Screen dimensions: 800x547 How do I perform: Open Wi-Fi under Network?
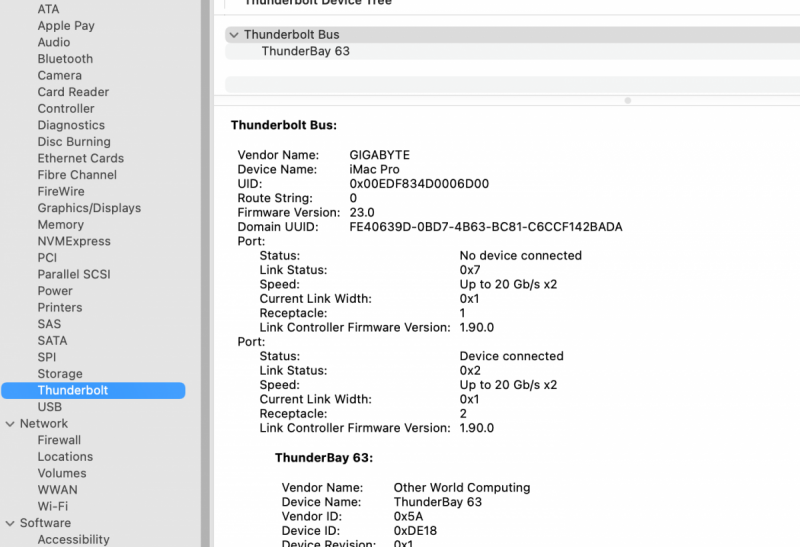[53, 507]
